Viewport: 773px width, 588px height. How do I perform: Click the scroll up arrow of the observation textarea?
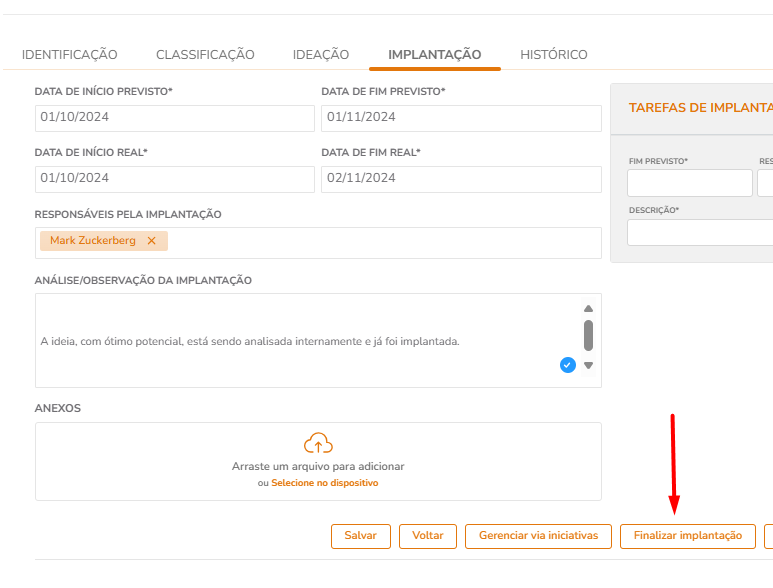[x=588, y=309]
